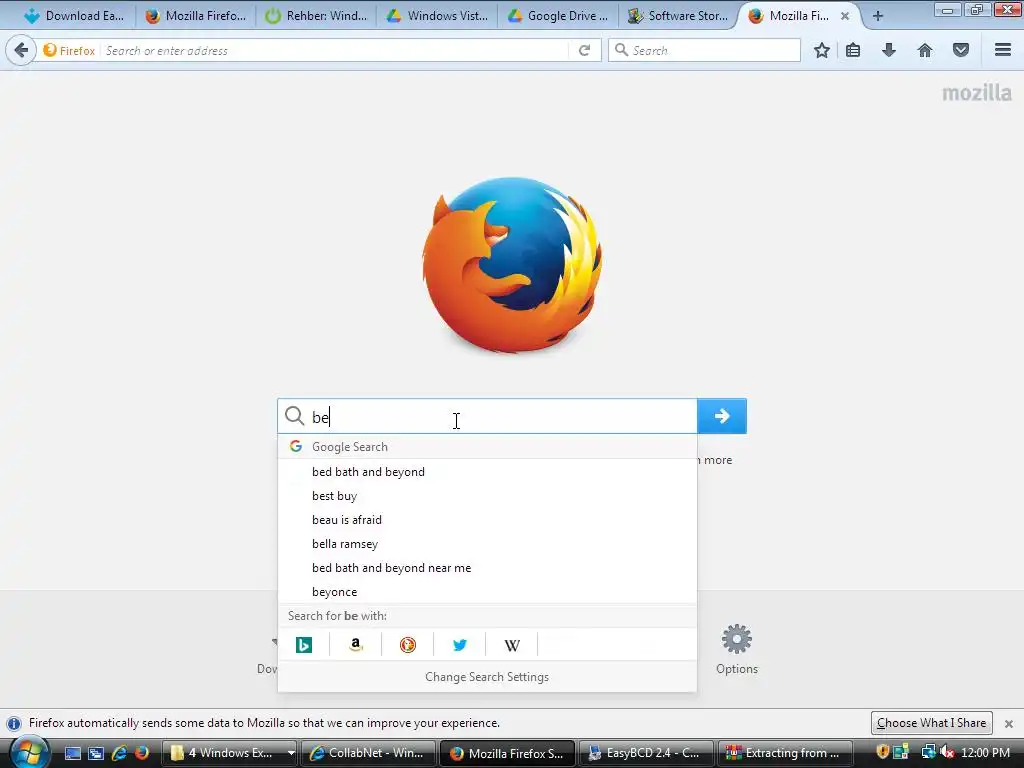Switch to Extracting from taskbar window
This screenshot has height=768, width=1024.
click(x=786, y=753)
